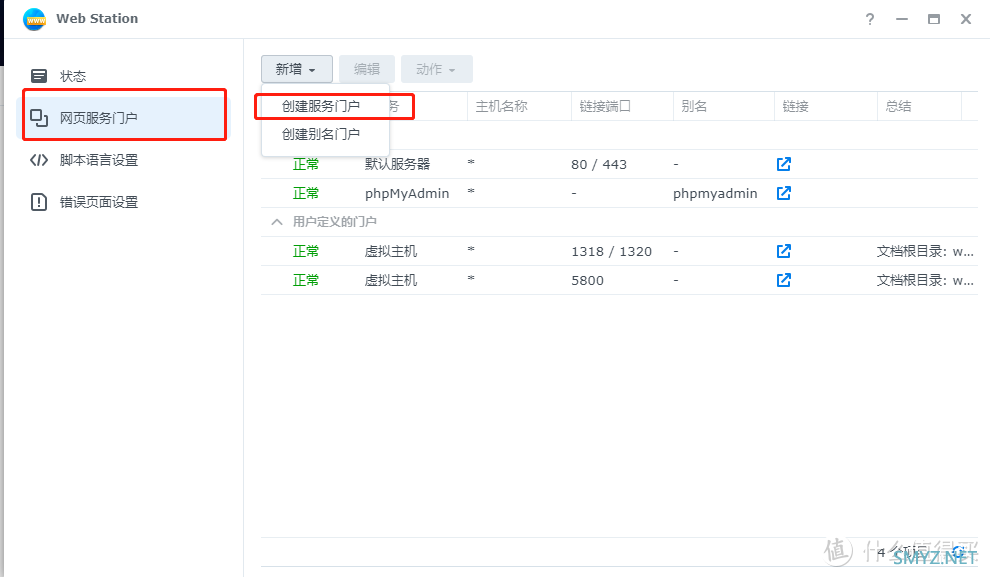Select the 默认服务器 row text

coord(397,164)
